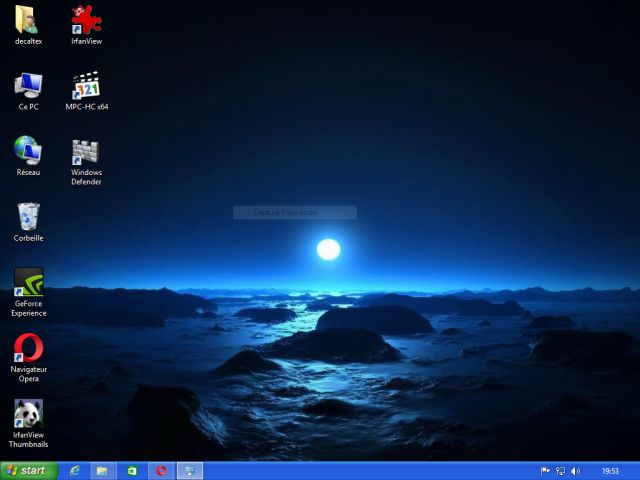Open the volume speaker tray icon
Screen dimensions: 640x480
(x=575, y=471)
